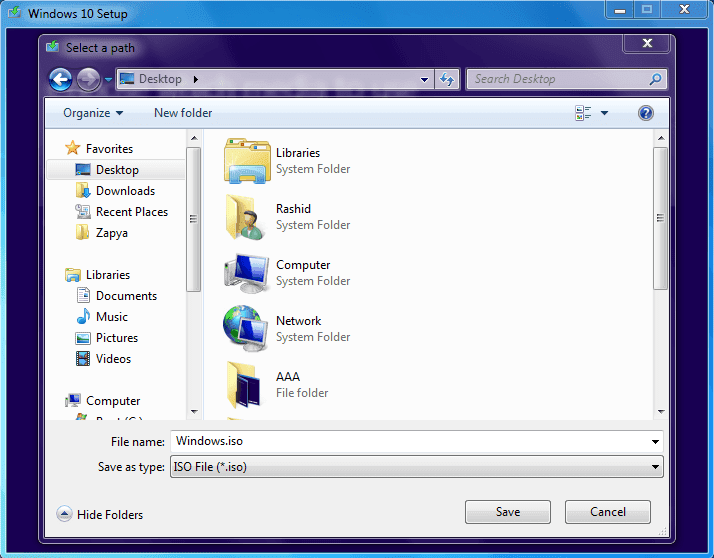Select the Libraries system folder icon

click(x=246, y=161)
